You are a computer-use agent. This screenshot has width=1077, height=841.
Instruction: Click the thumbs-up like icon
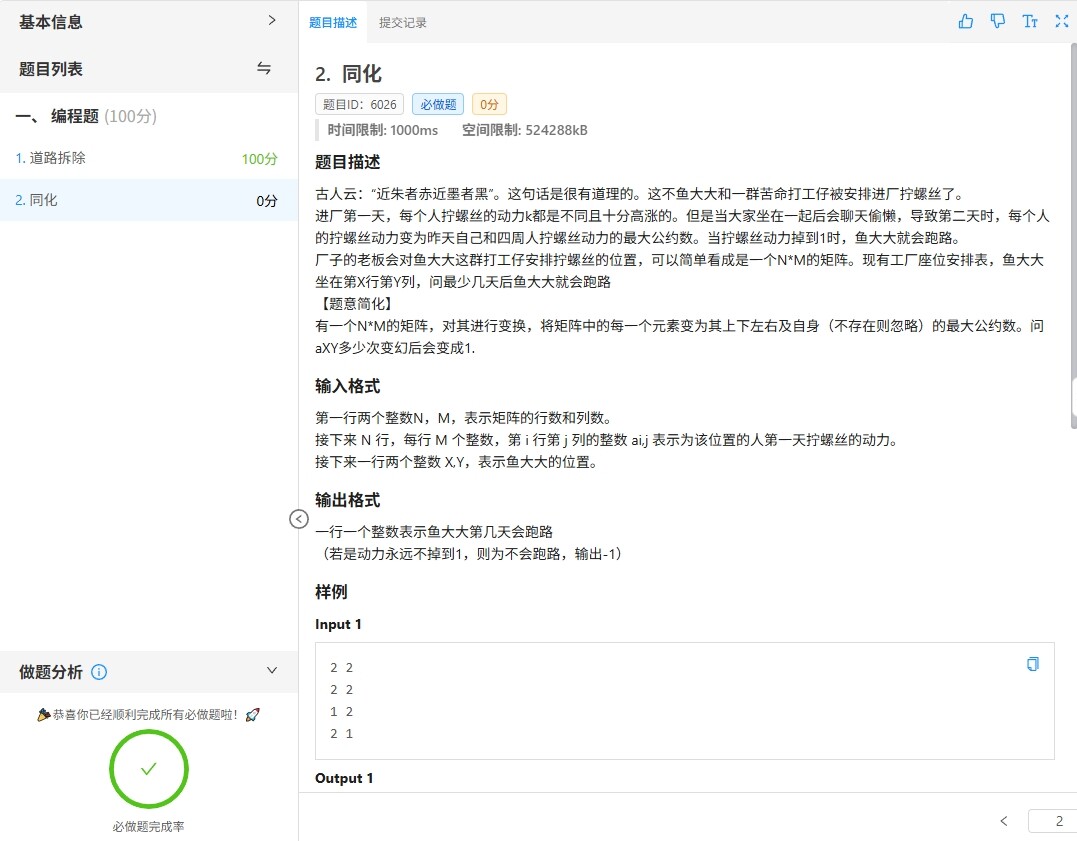[965, 21]
